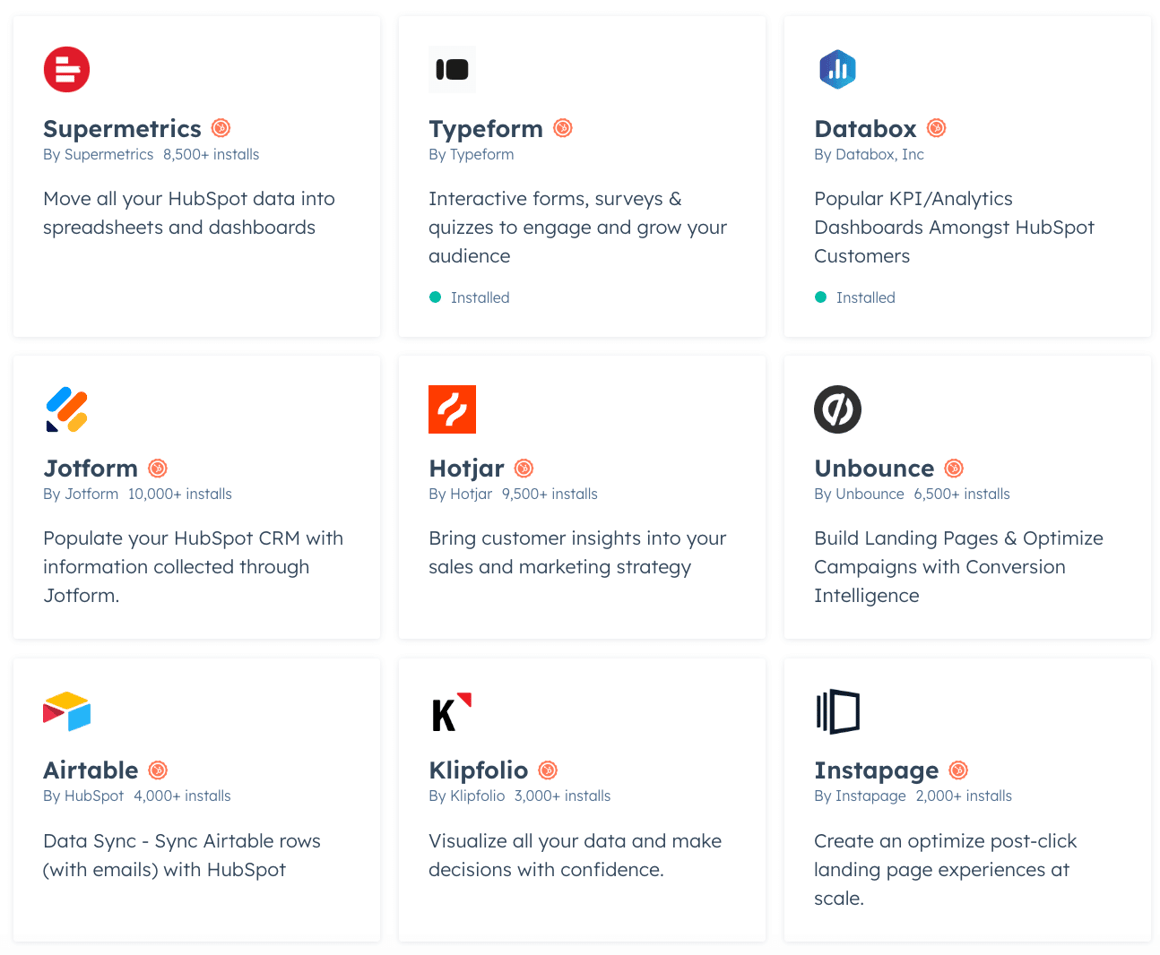Click the Klipfolio app logo
The image size is (1160, 955).
tap(452, 711)
